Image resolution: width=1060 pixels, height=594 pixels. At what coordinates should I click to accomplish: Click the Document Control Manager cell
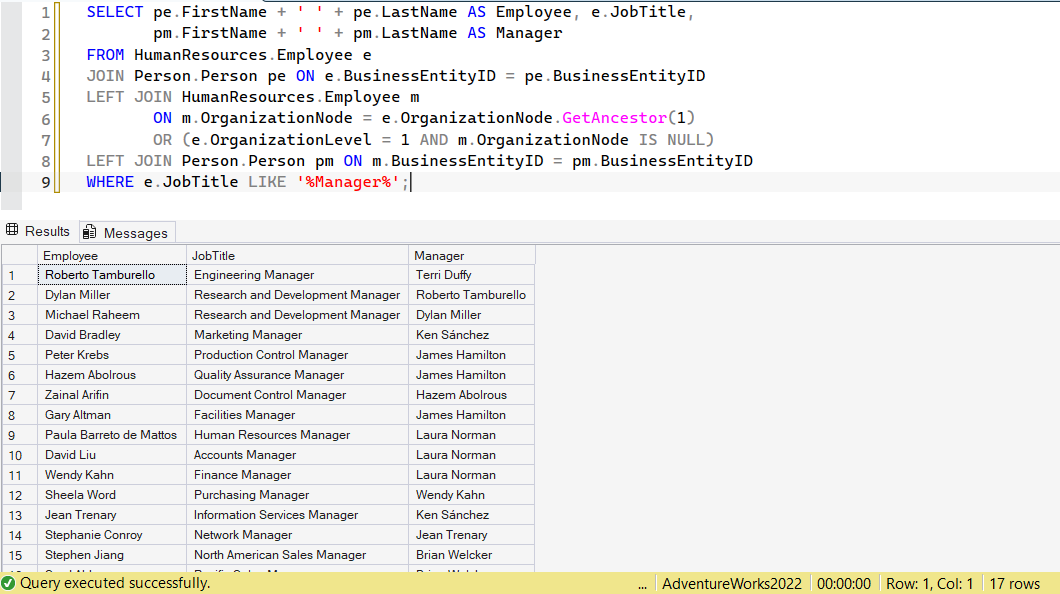tap(297, 395)
